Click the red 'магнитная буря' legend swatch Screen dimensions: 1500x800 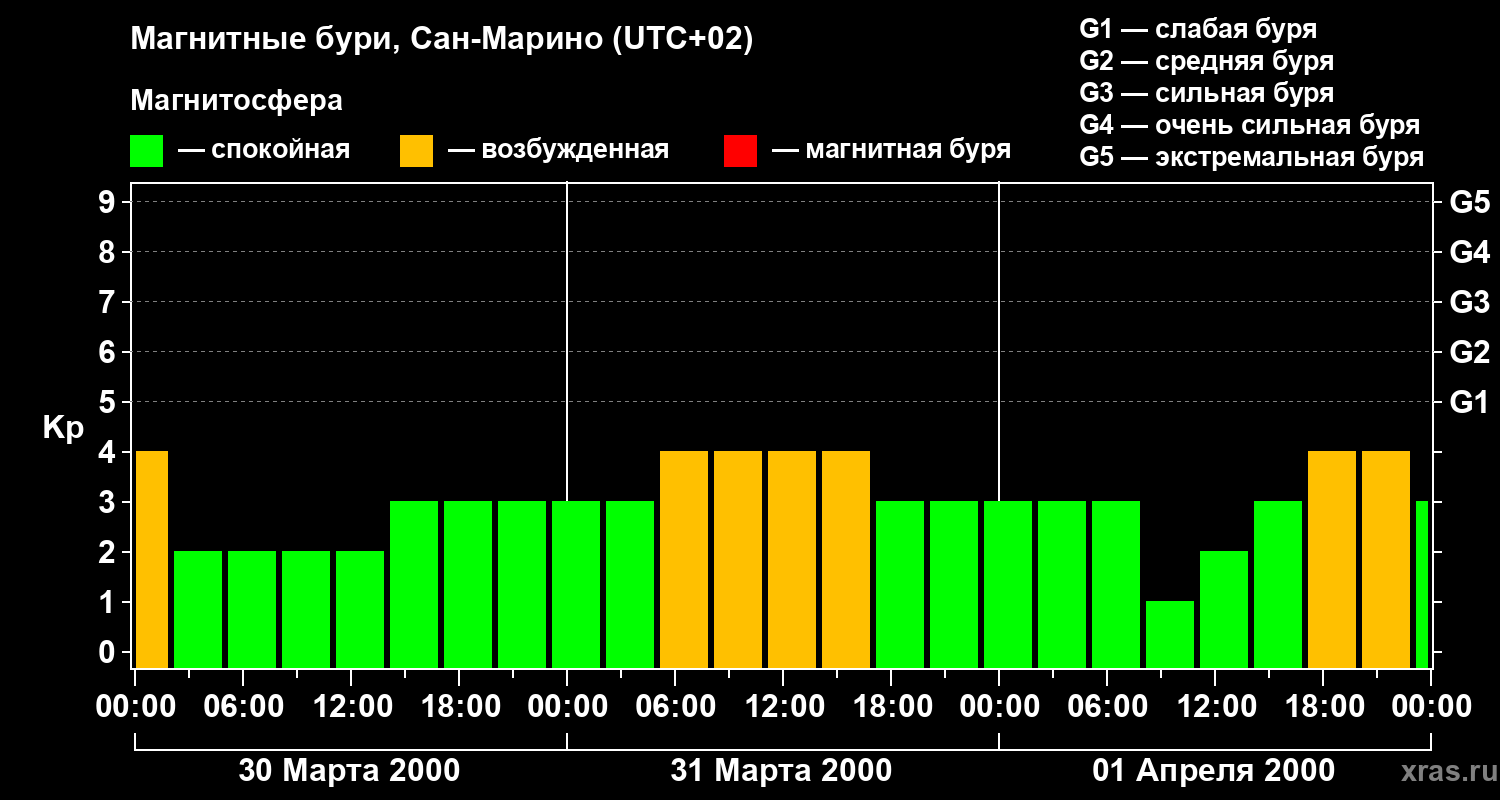[740, 151]
